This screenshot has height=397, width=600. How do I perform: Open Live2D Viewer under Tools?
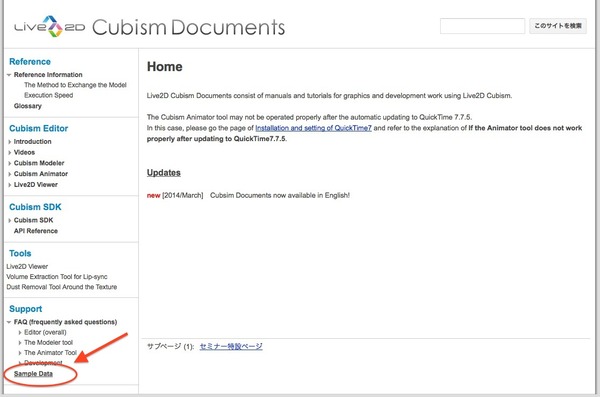tap(27, 266)
